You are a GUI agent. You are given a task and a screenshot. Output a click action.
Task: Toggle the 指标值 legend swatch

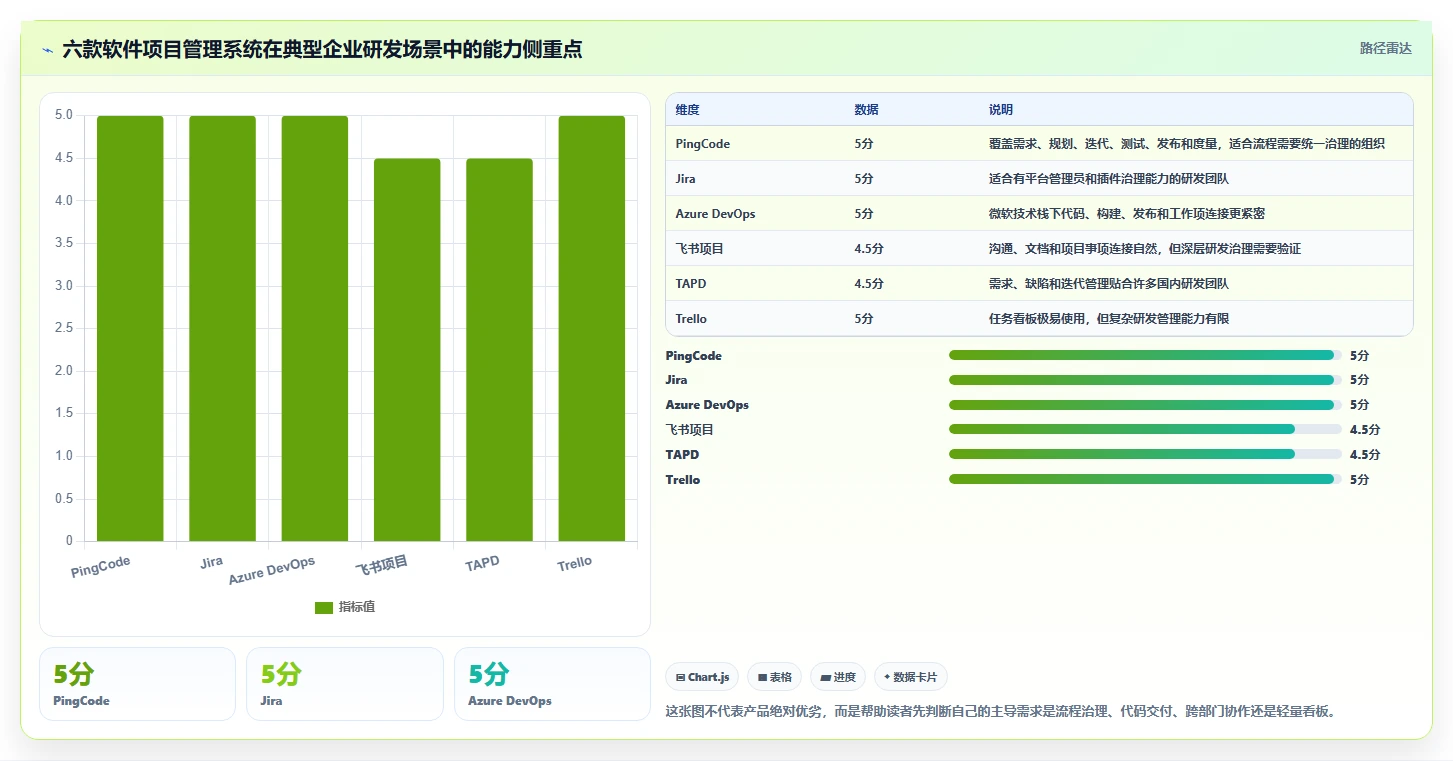click(324, 607)
